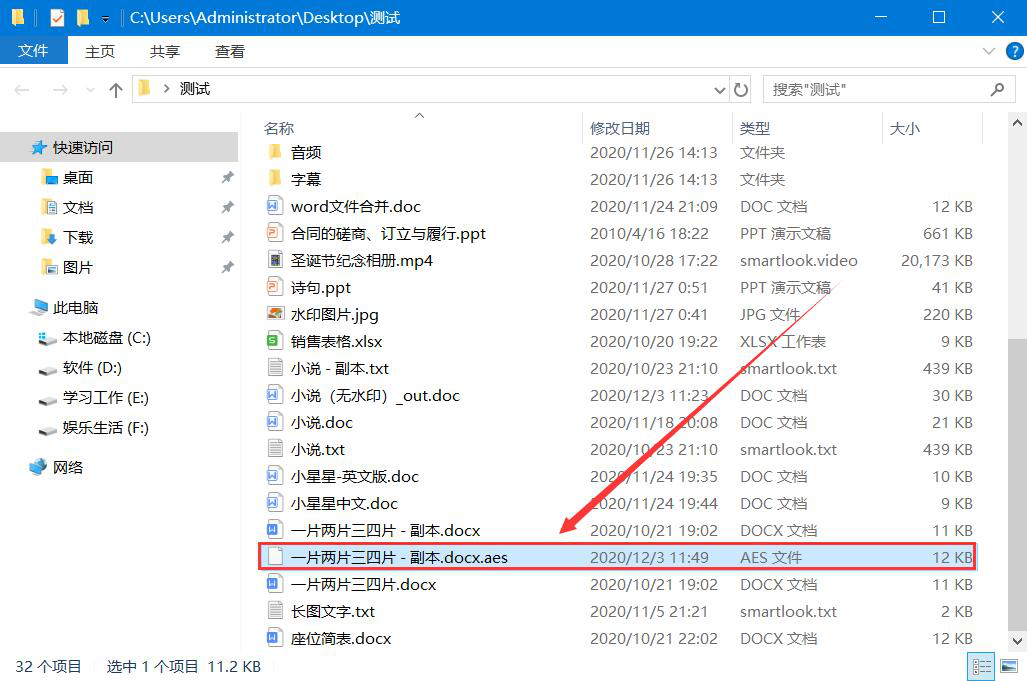Click the scrollbar down arrow
Viewport: 1027px width, 681px height.
point(1017,642)
